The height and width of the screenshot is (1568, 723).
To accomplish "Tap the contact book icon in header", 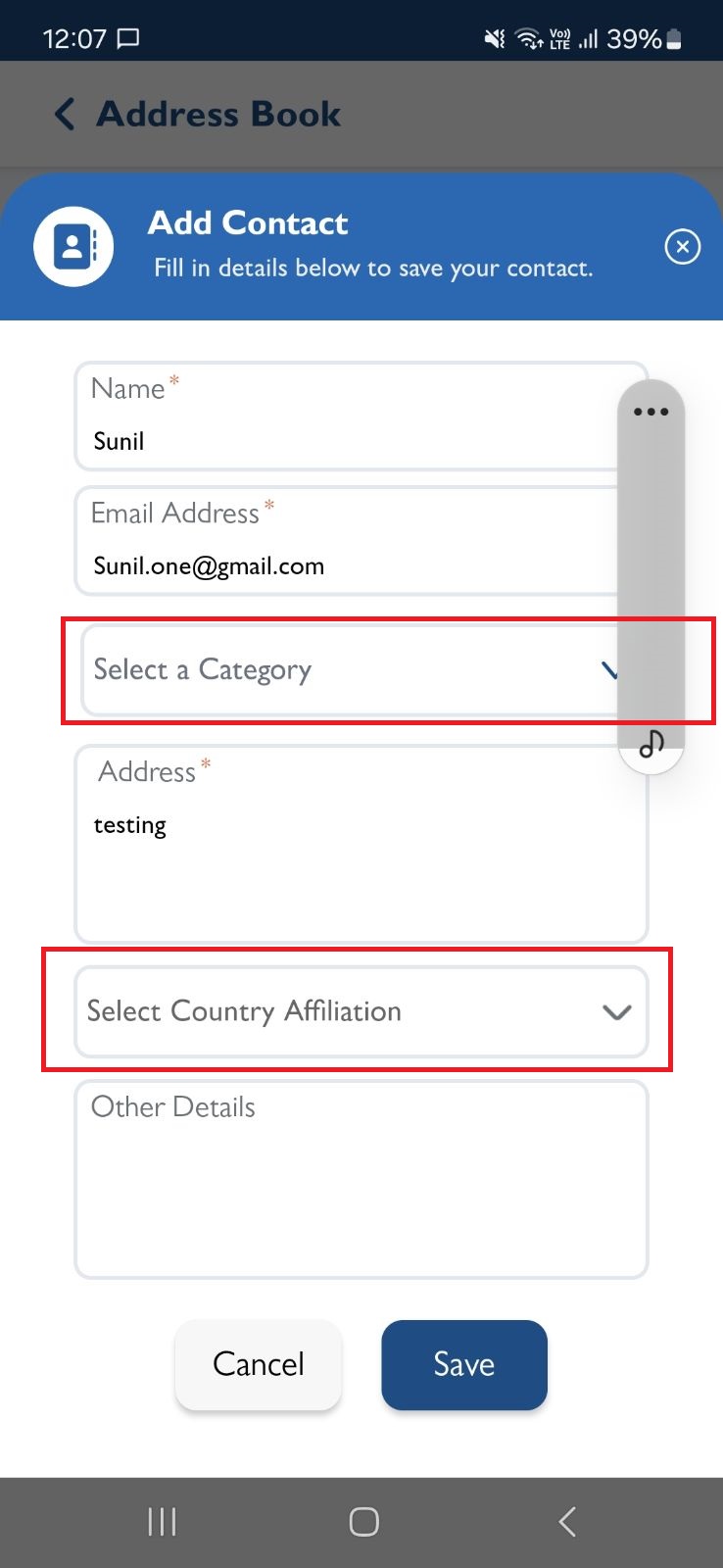I will point(73,246).
